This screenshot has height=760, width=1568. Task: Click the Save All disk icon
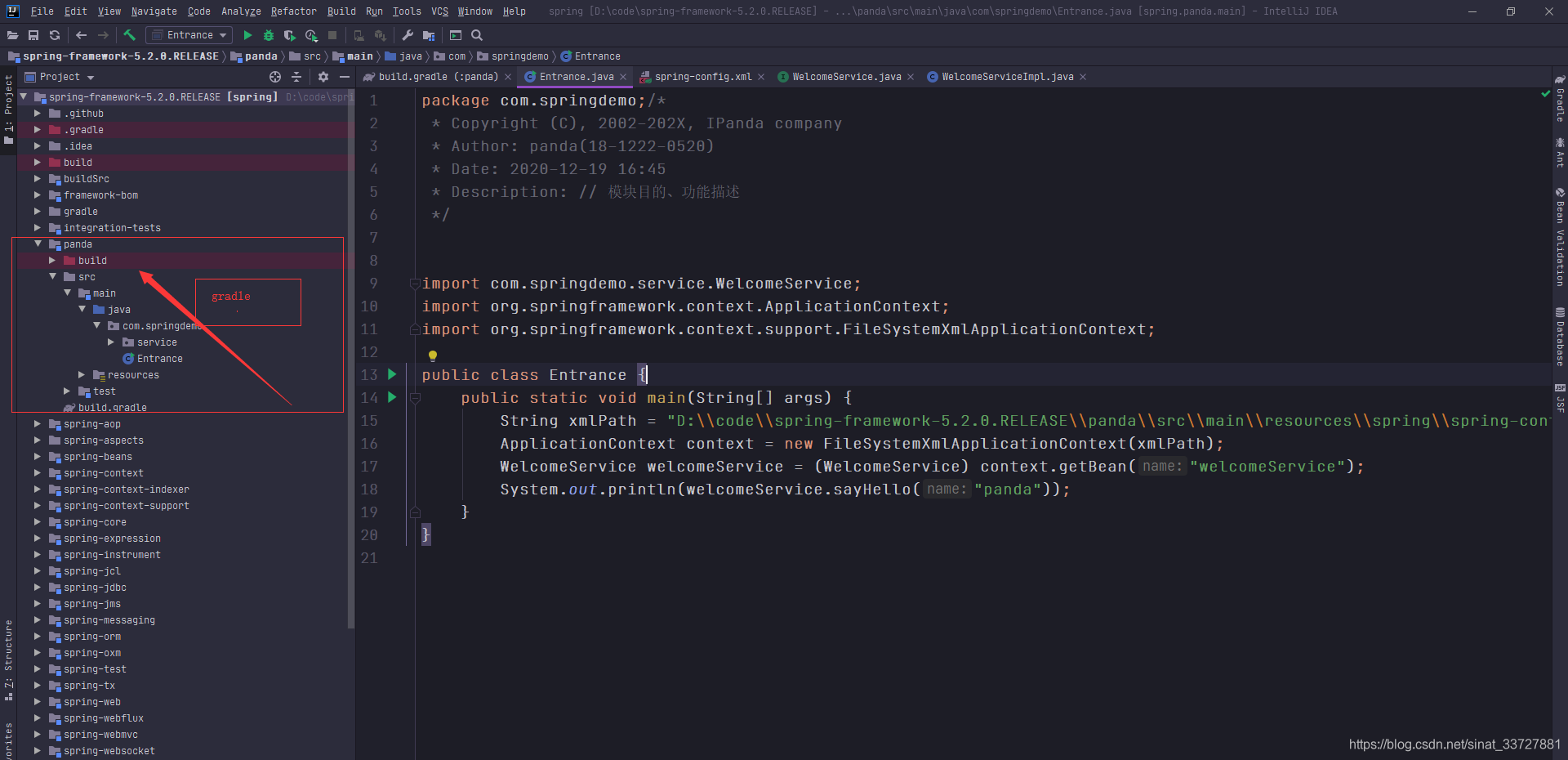coord(33,35)
